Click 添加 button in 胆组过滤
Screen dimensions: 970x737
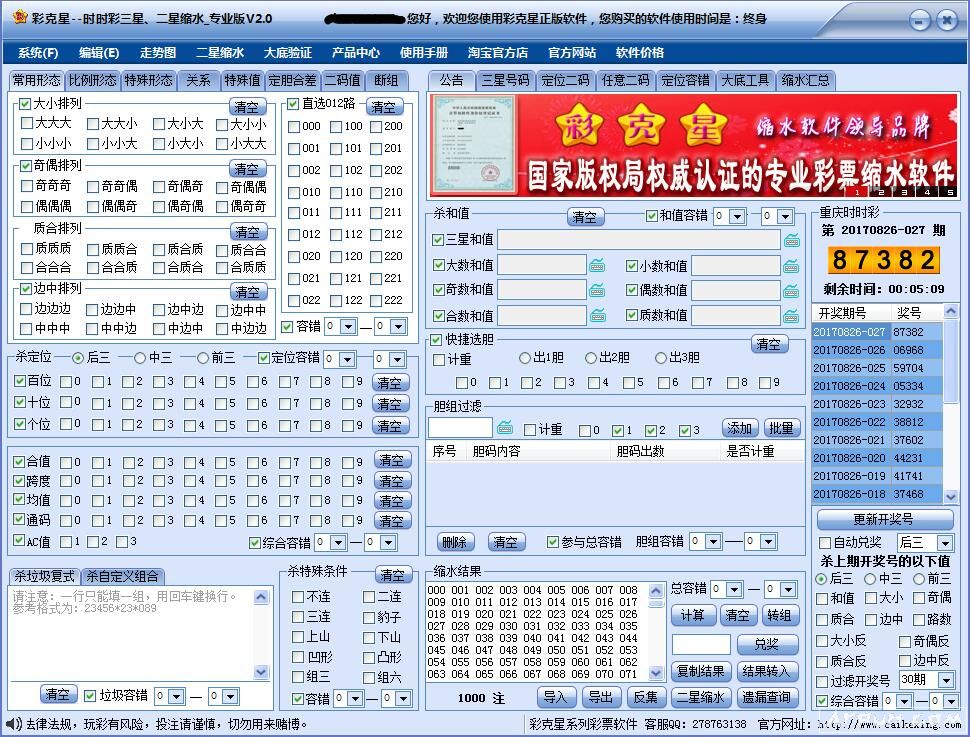pyautogui.click(x=739, y=428)
